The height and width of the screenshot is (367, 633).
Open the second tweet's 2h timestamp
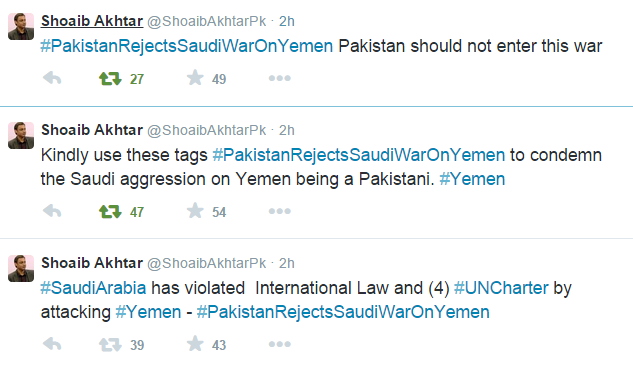coord(287,130)
